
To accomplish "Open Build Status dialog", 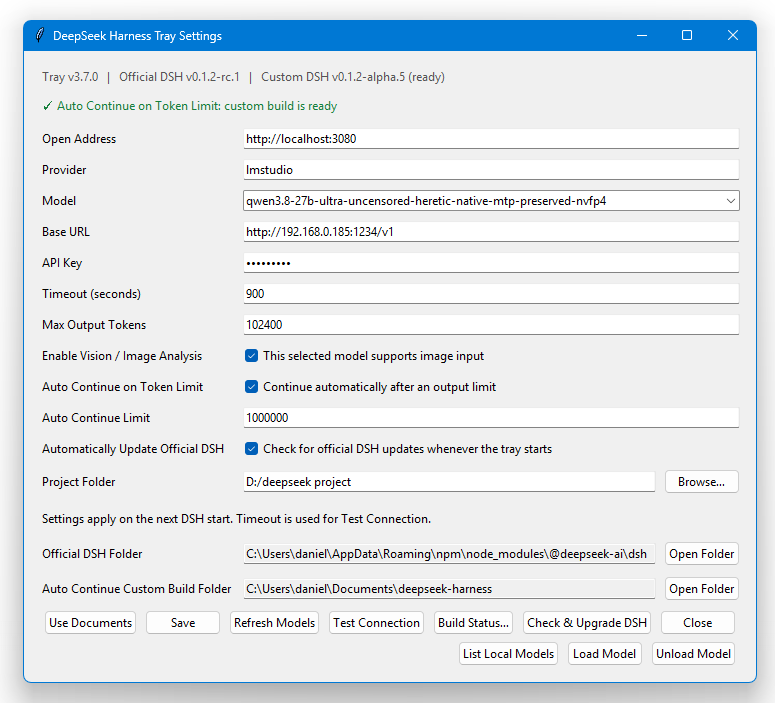I will [x=473, y=623].
